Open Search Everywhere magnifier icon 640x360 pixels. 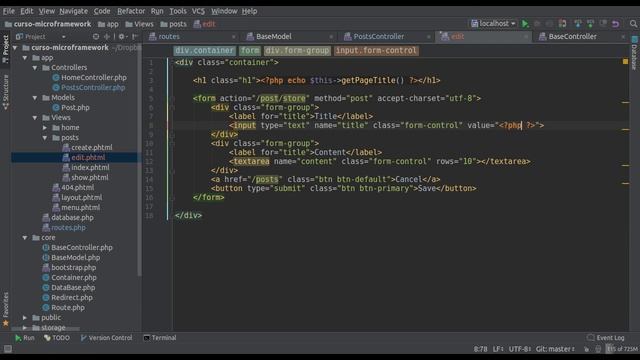coord(633,24)
